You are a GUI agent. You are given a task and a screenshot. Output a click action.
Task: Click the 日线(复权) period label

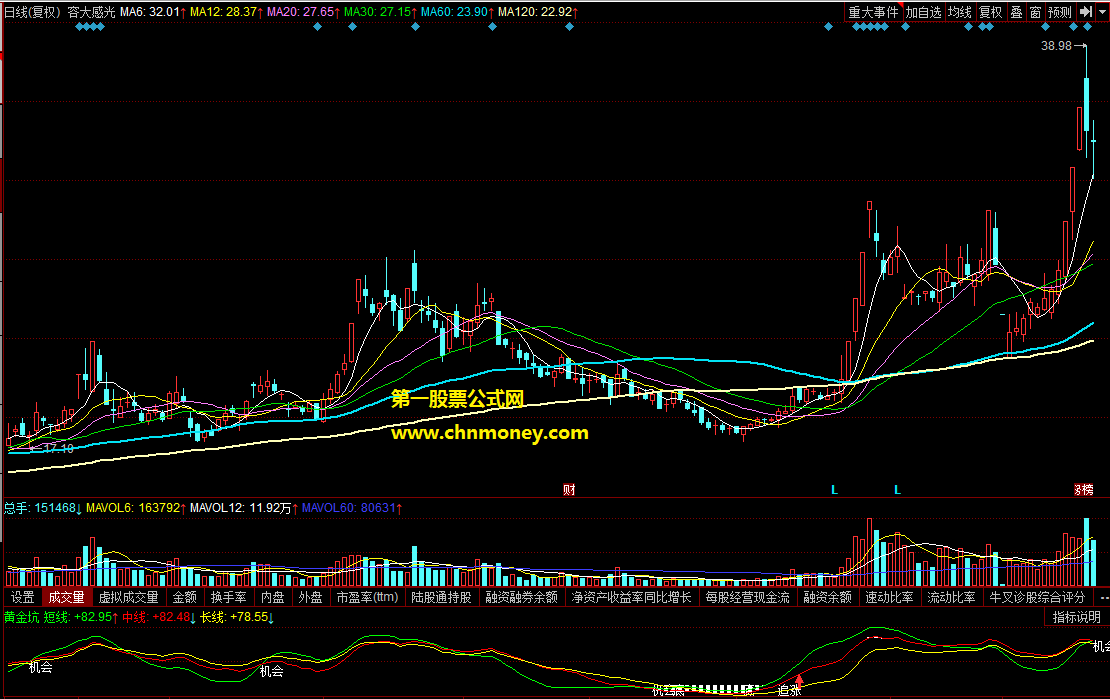[33, 12]
